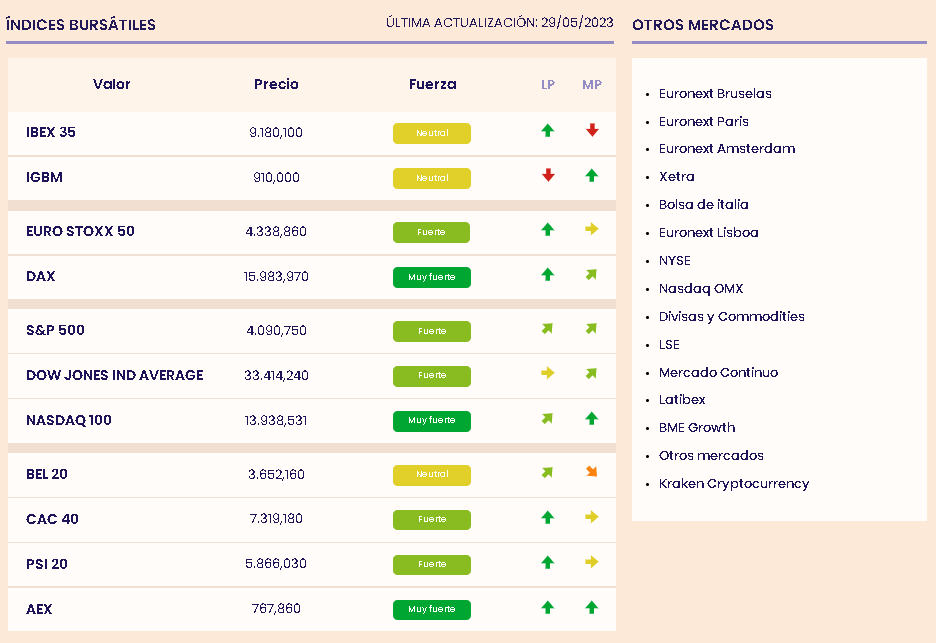The height and width of the screenshot is (643, 945).
Task: Click the BEL 20 Neutral badge
Action: pos(432,475)
